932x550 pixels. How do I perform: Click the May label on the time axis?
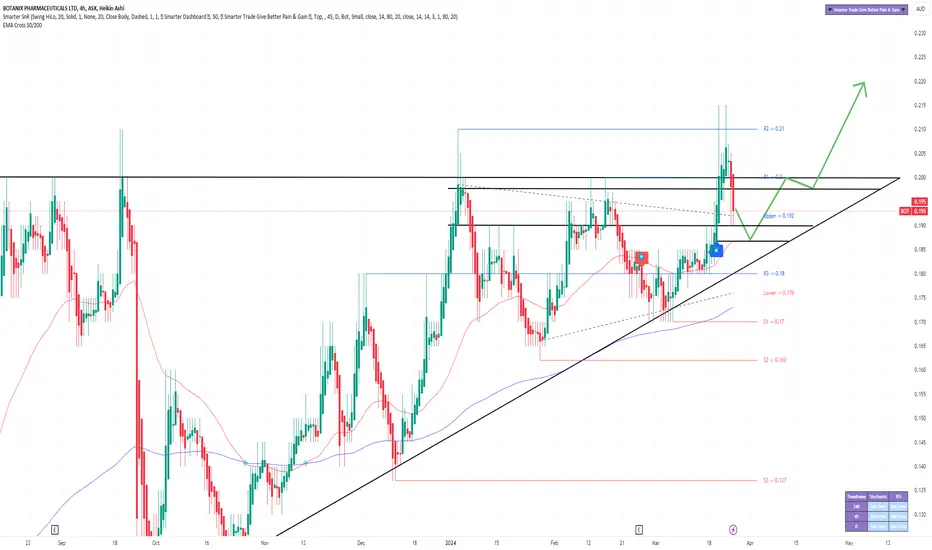(x=849, y=543)
